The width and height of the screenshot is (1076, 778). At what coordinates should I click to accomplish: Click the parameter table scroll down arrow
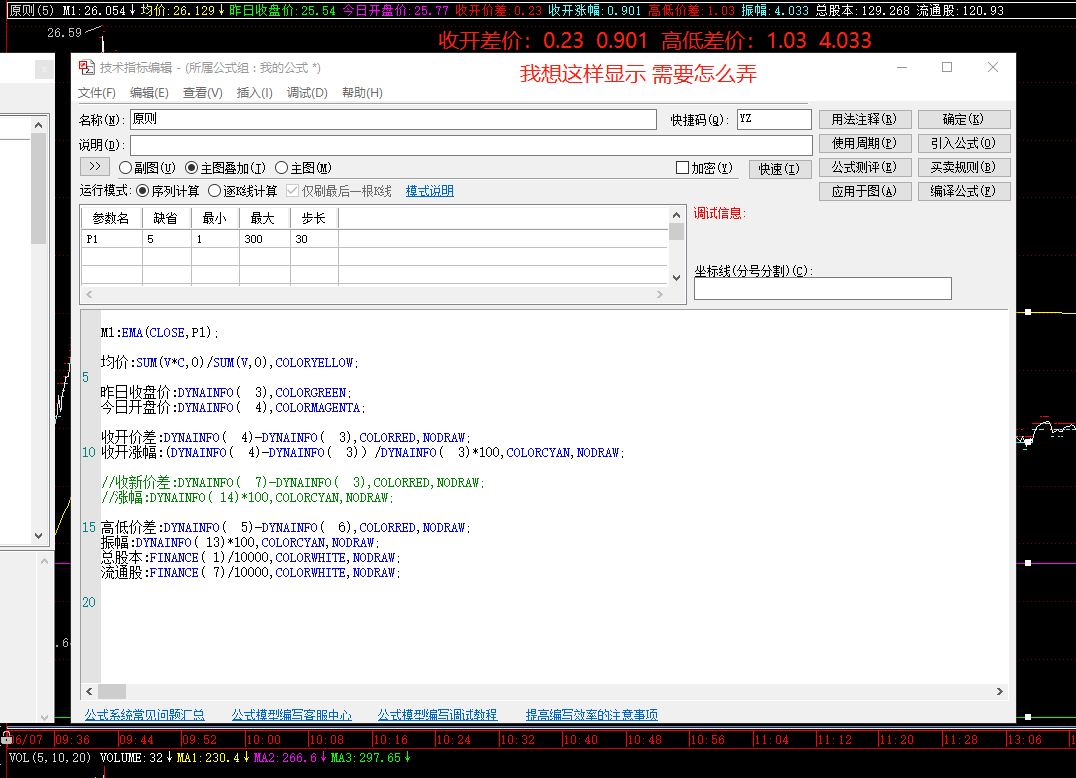pos(677,278)
